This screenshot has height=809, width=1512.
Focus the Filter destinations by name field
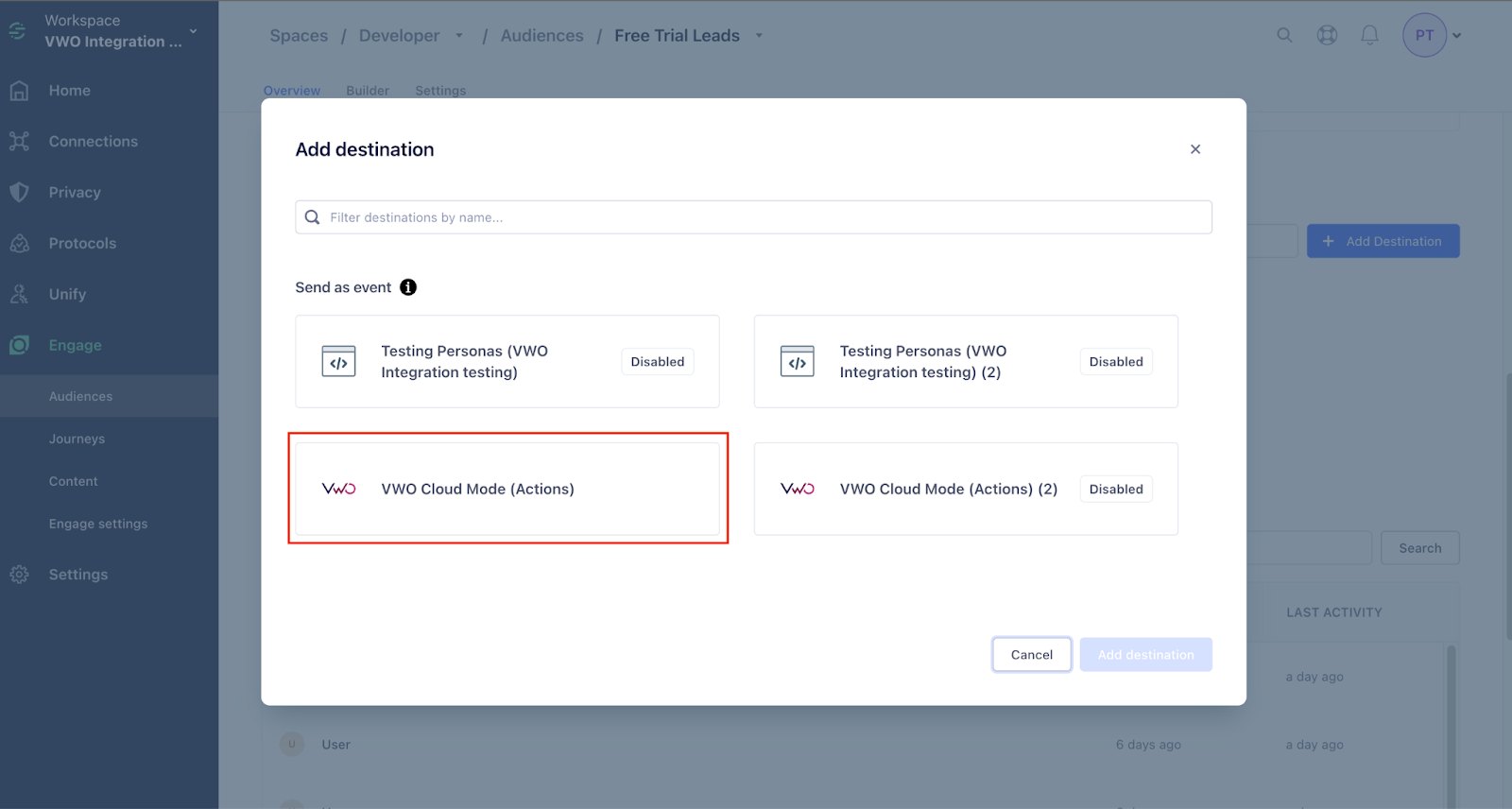pos(753,217)
